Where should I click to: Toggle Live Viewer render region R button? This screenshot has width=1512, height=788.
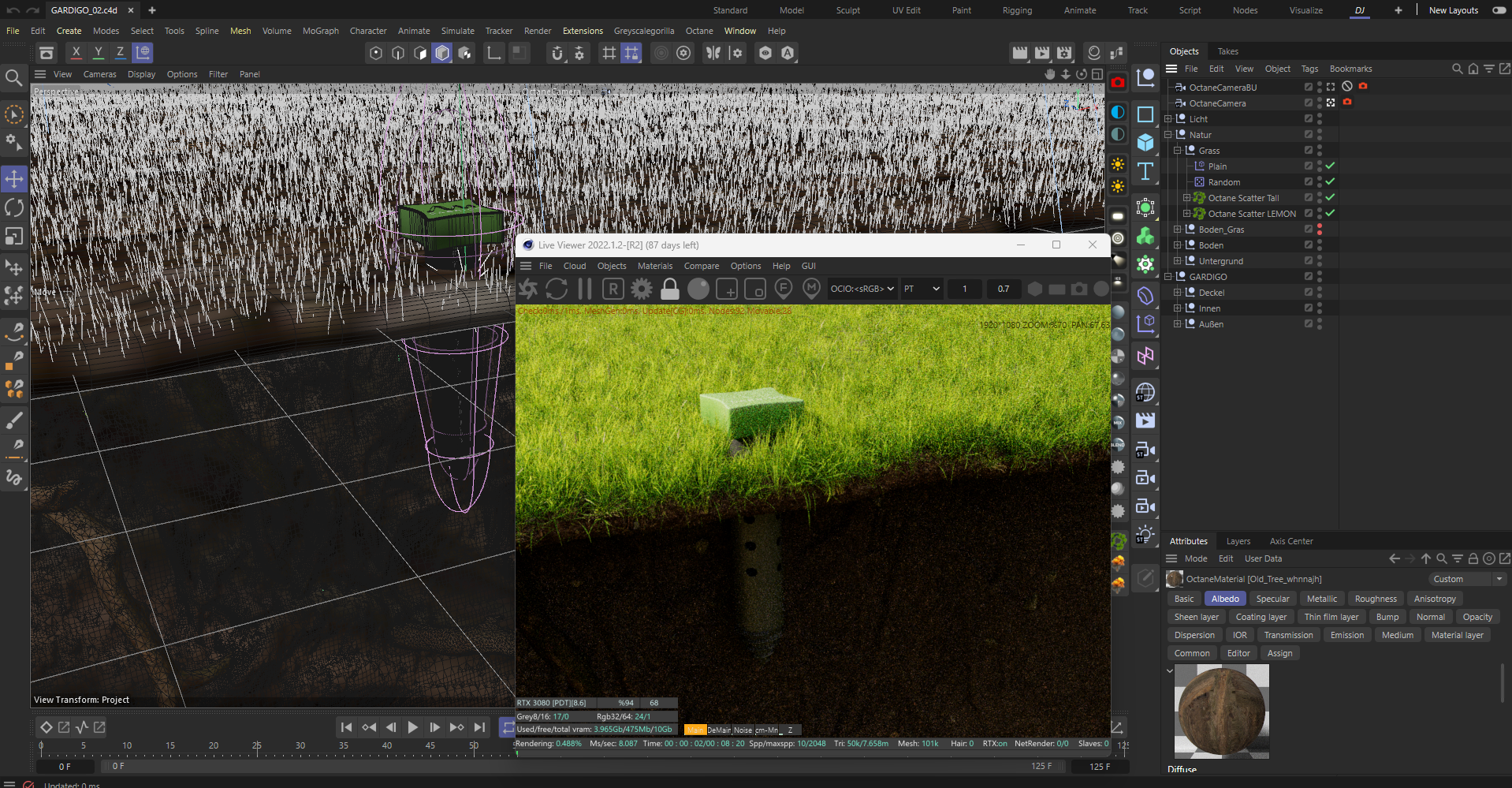[613, 289]
